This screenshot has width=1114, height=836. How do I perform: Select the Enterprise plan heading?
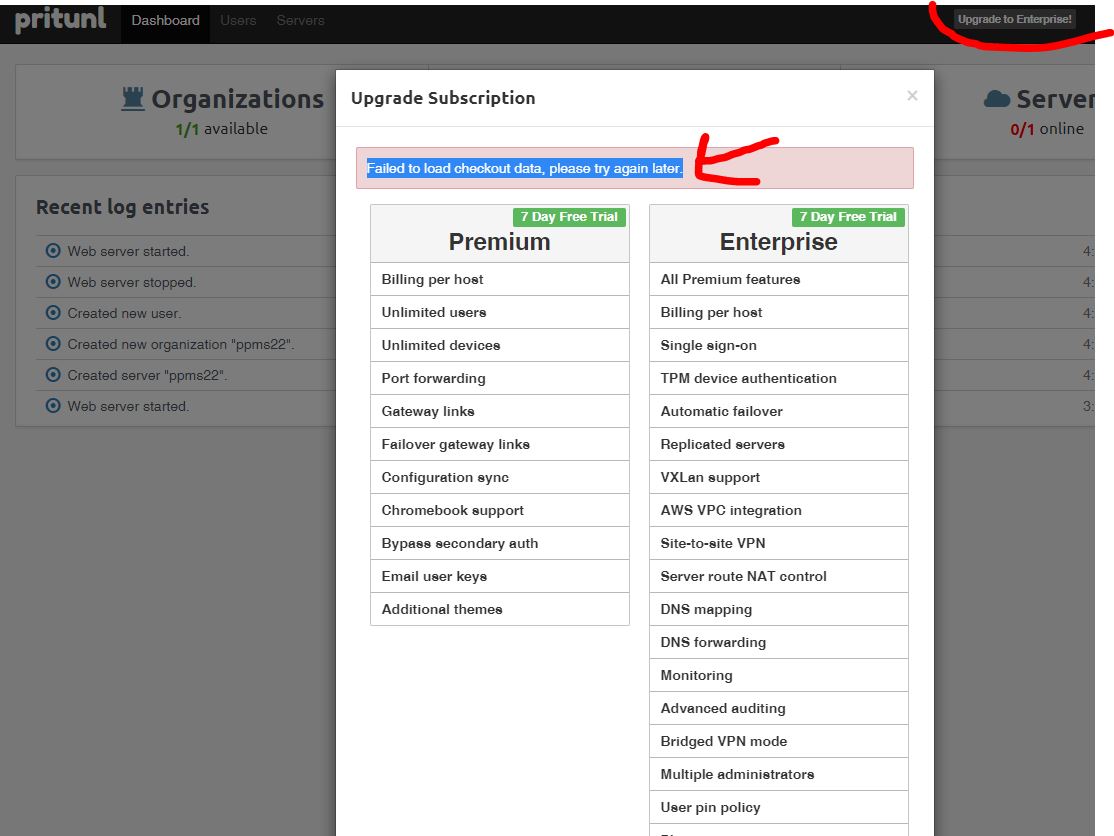(x=779, y=242)
